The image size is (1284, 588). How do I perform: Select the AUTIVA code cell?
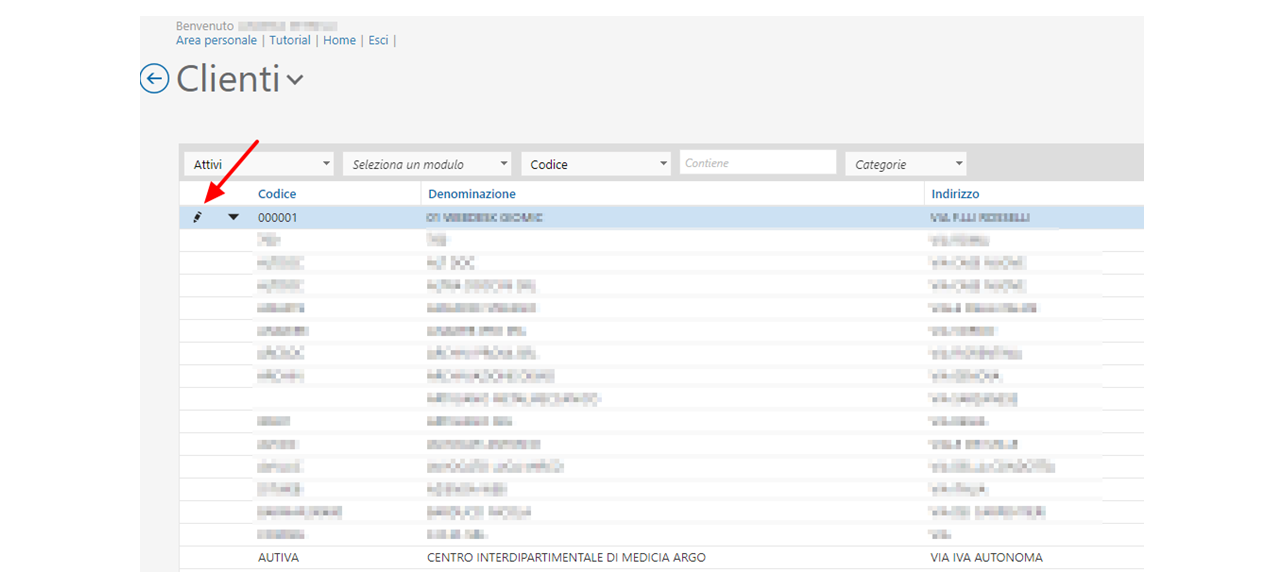(x=278, y=557)
